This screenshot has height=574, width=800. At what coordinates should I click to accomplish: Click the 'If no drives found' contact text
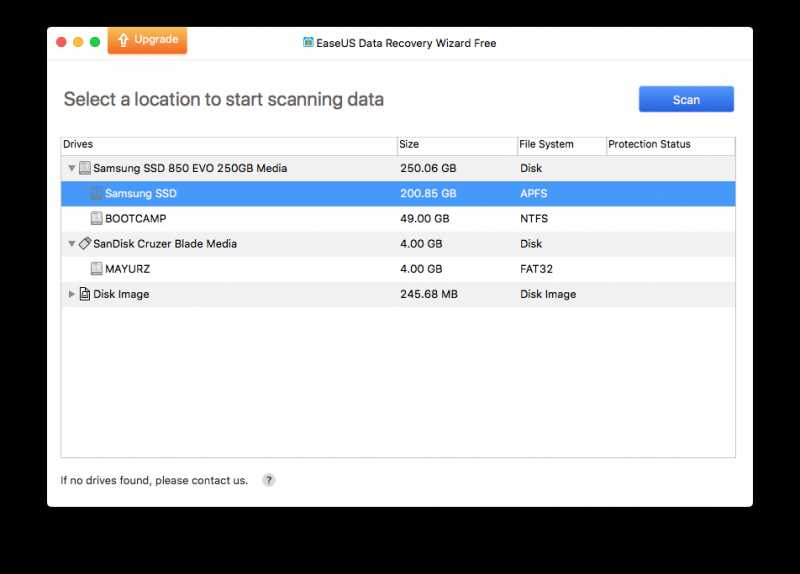(x=154, y=480)
